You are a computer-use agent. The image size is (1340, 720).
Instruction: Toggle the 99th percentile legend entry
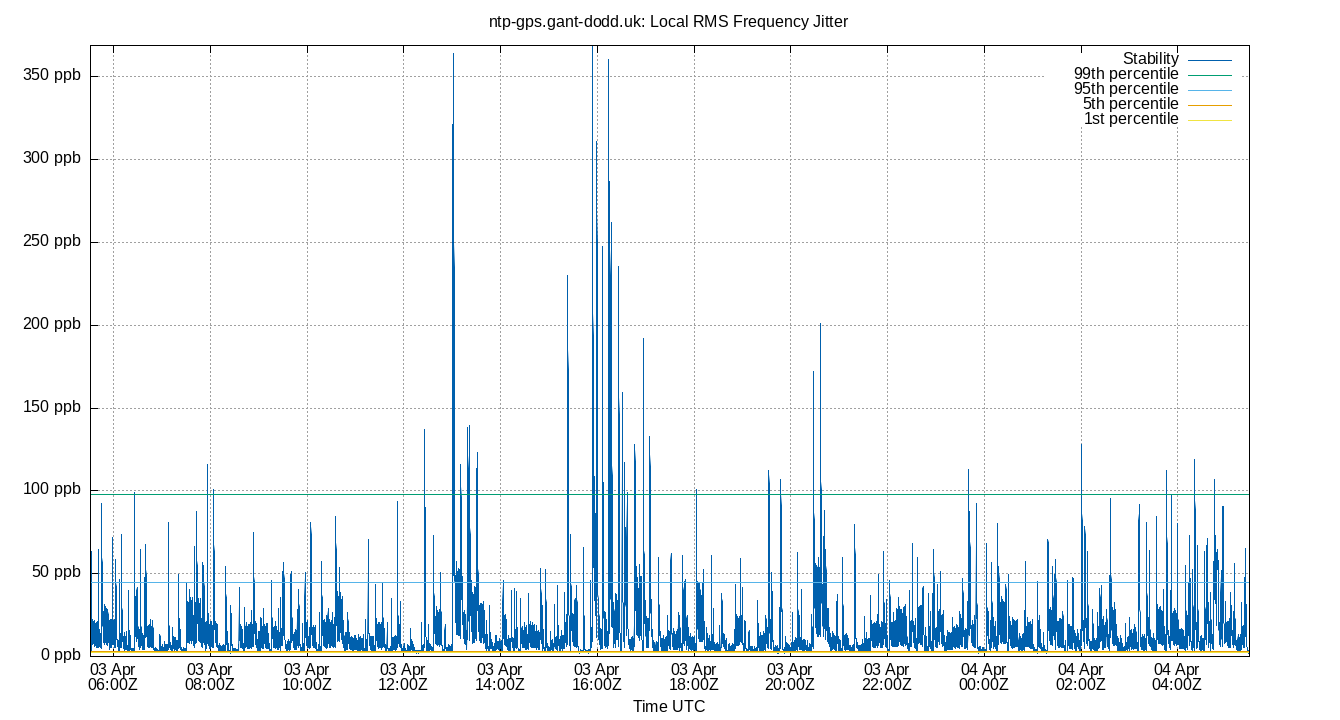(x=1127, y=73)
